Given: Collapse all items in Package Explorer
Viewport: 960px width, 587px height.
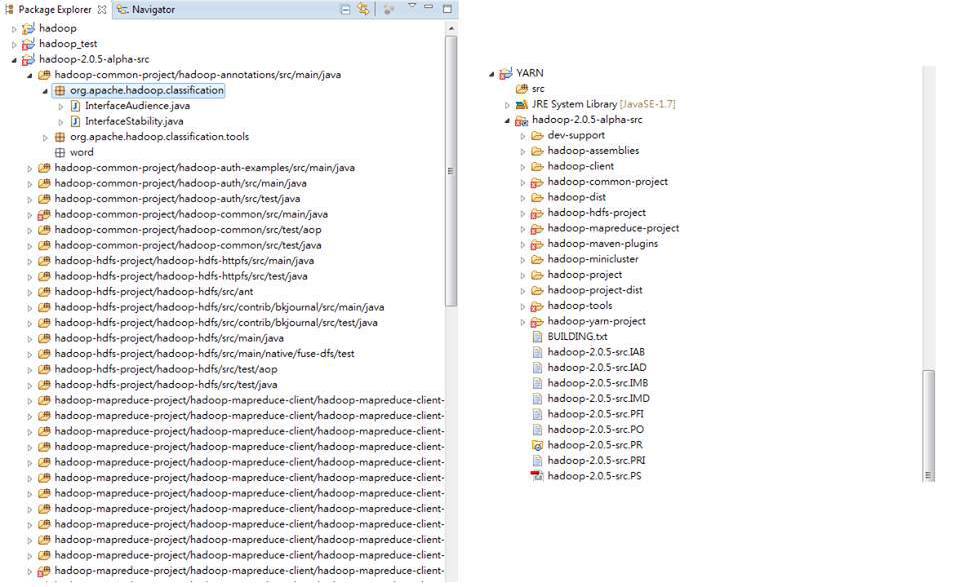Looking at the screenshot, I should pyautogui.click(x=345, y=9).
